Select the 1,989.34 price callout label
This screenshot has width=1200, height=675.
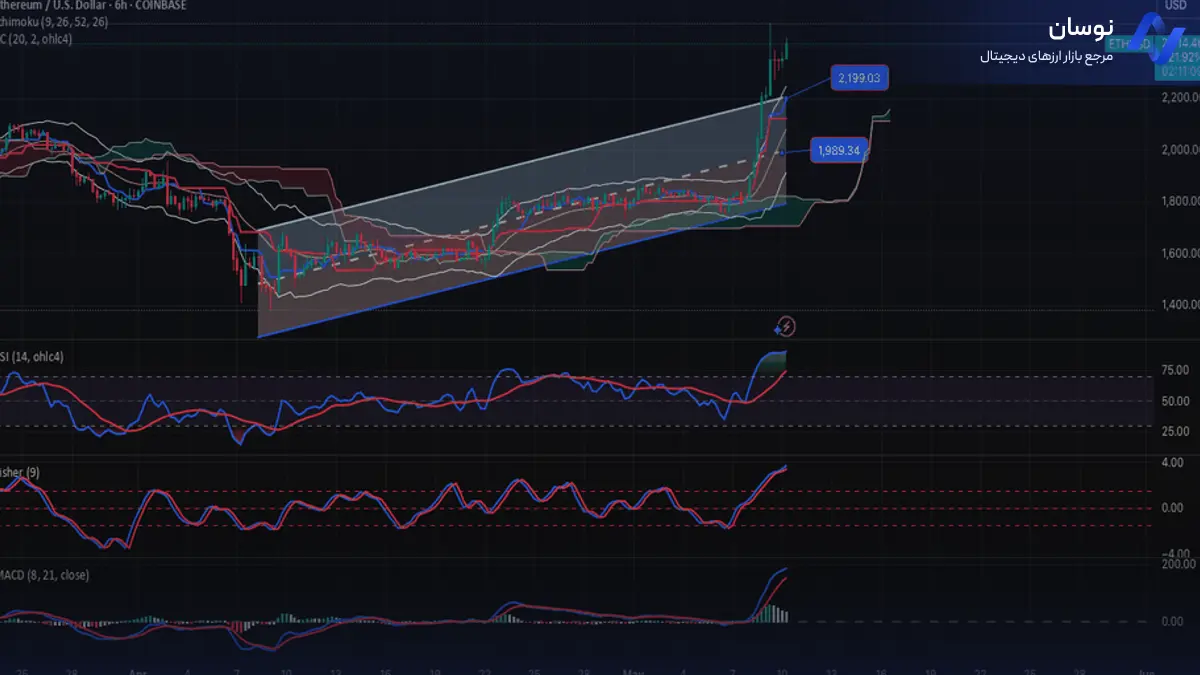tap(839, 150)
